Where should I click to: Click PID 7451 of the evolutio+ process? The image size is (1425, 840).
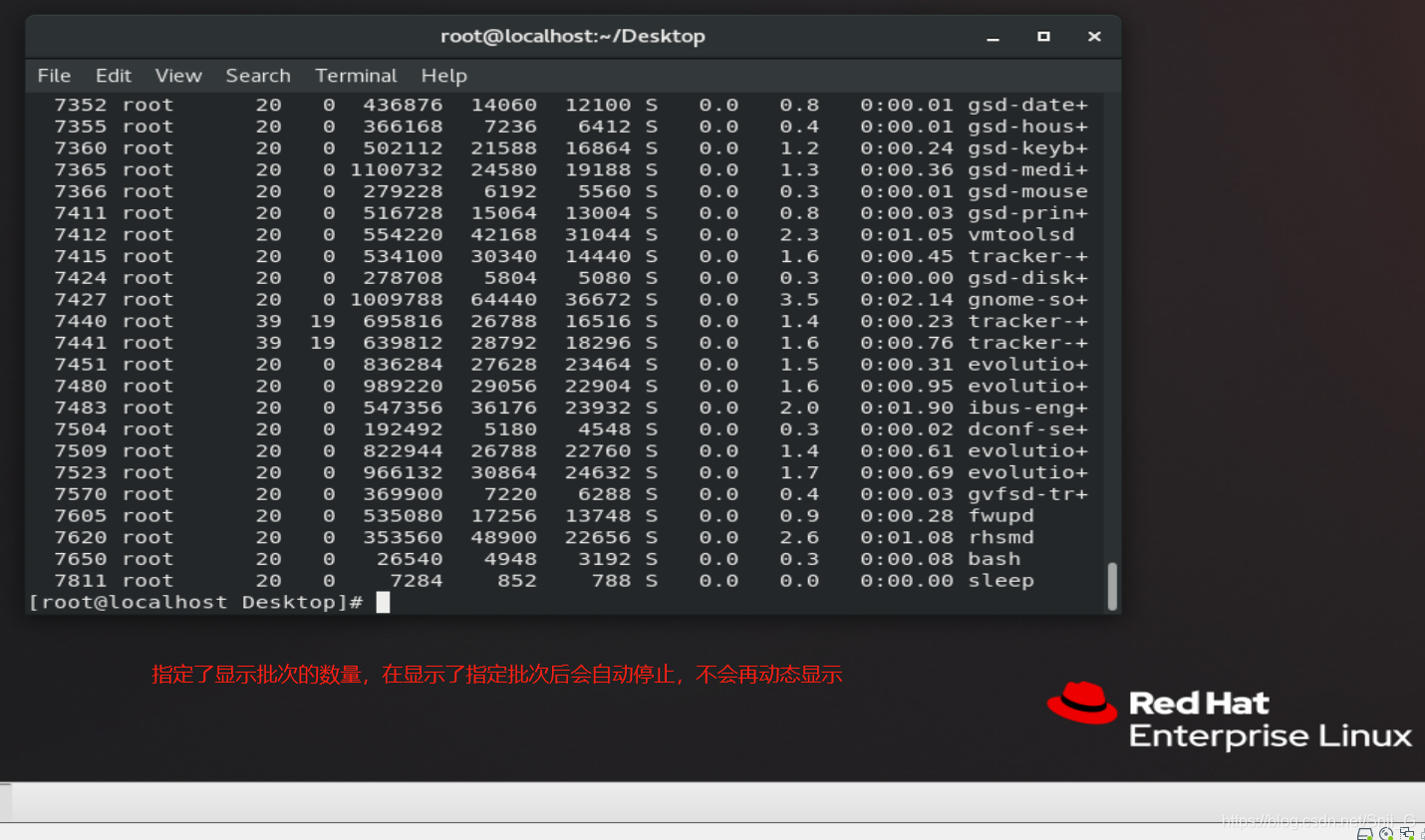pyautogui.click(x=81, y=365)
